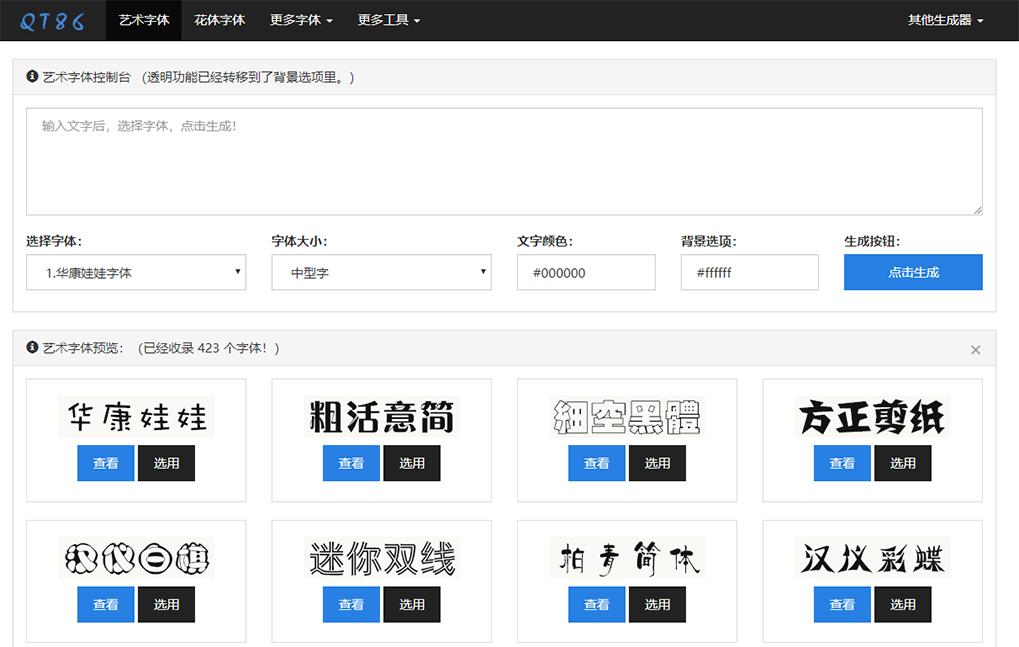Close the 艺术字体预览 panel with the X
Screen dimensions: 1019x647
click(975, 349)
